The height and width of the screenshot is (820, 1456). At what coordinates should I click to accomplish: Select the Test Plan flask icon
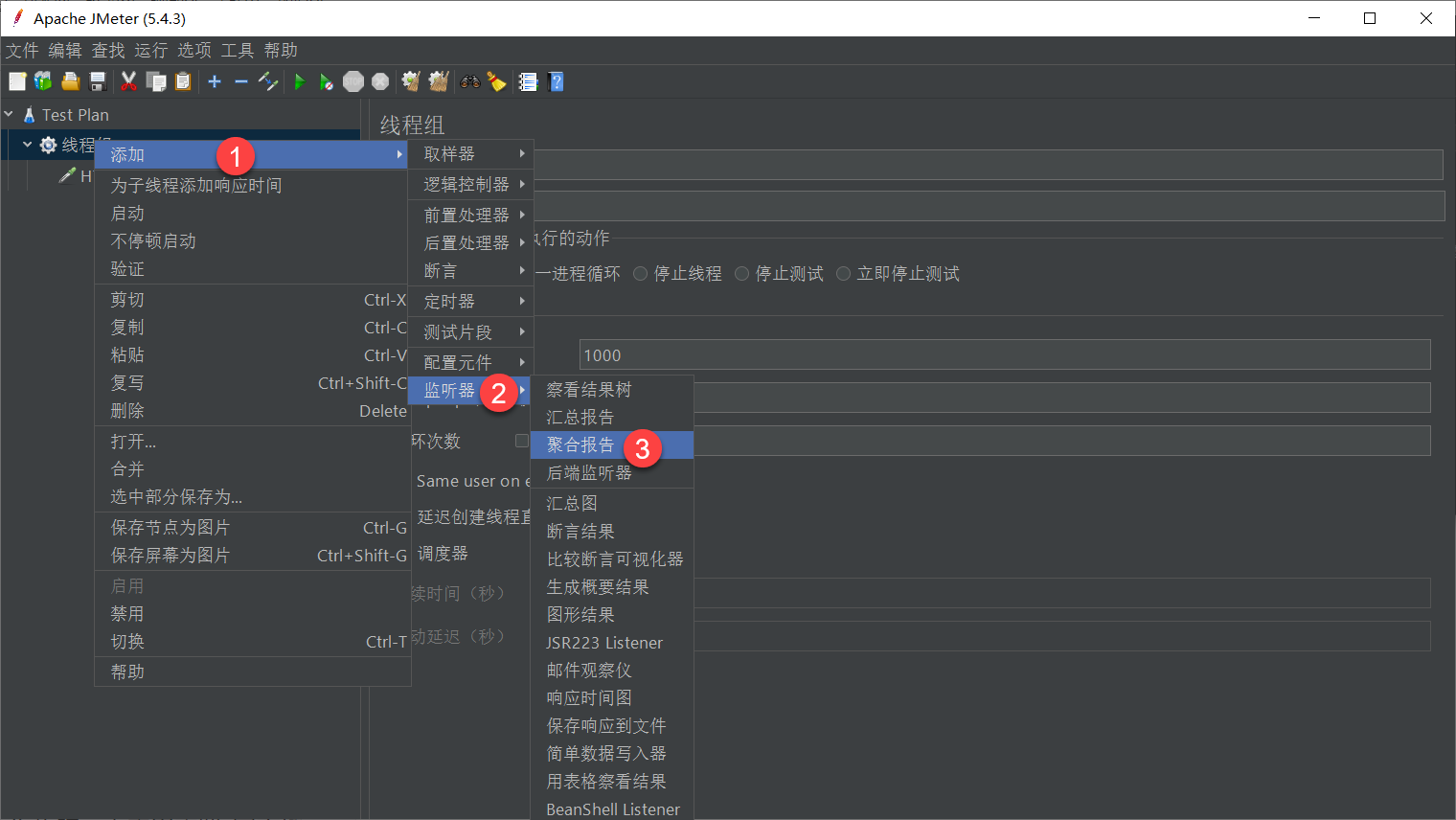pos(29,115)
